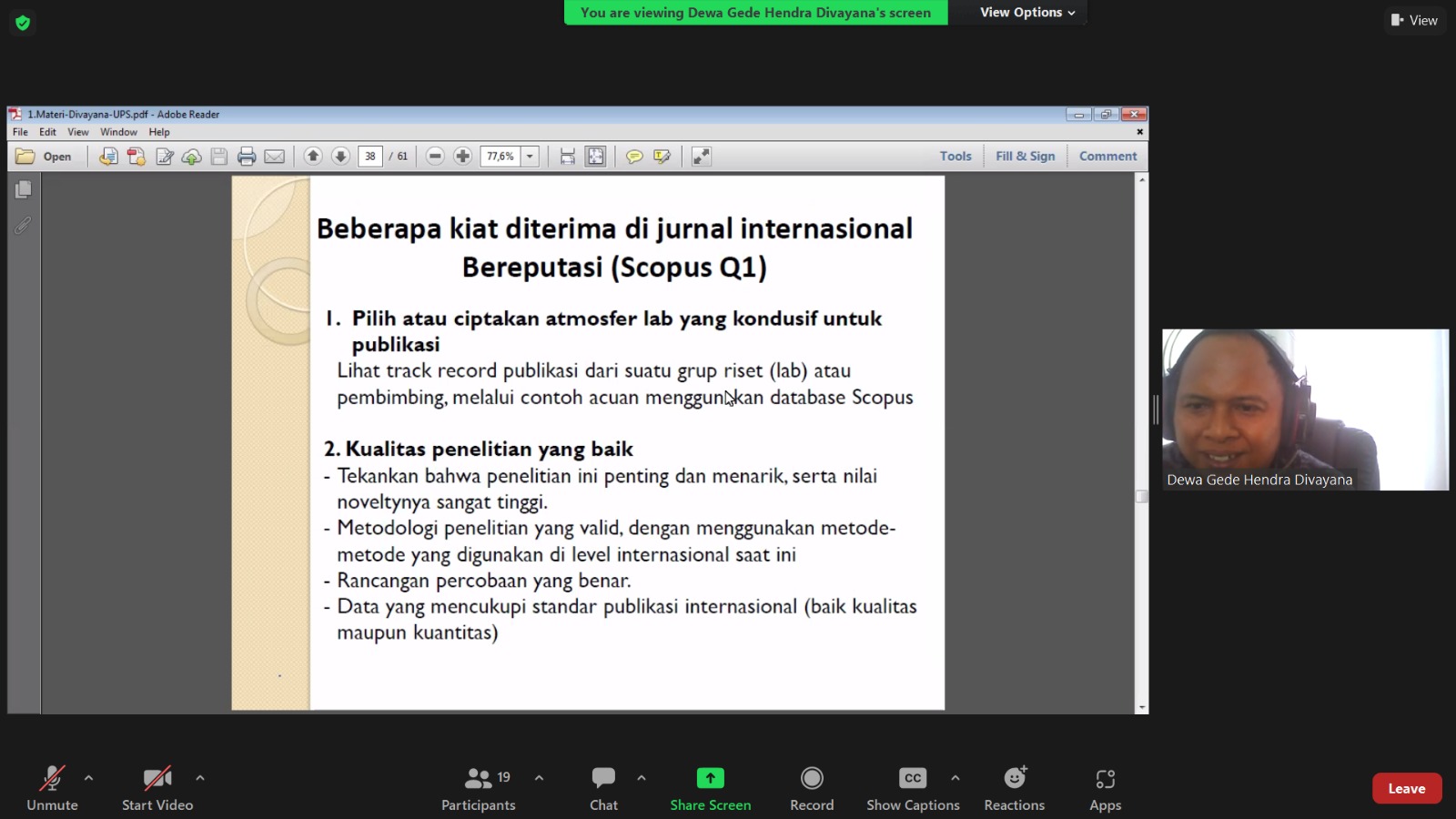Viewport: 1456px width, 819px height.
Task: Click the line 'Rancangan percobaan yang benar.'
Action: pyautogui.click(x=484, y=581)
